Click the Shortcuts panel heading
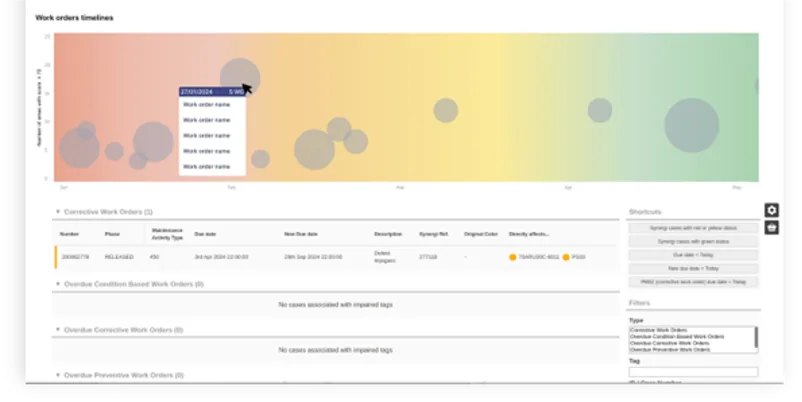Viewport: 802px width, 402px height. tap(645, 211)
